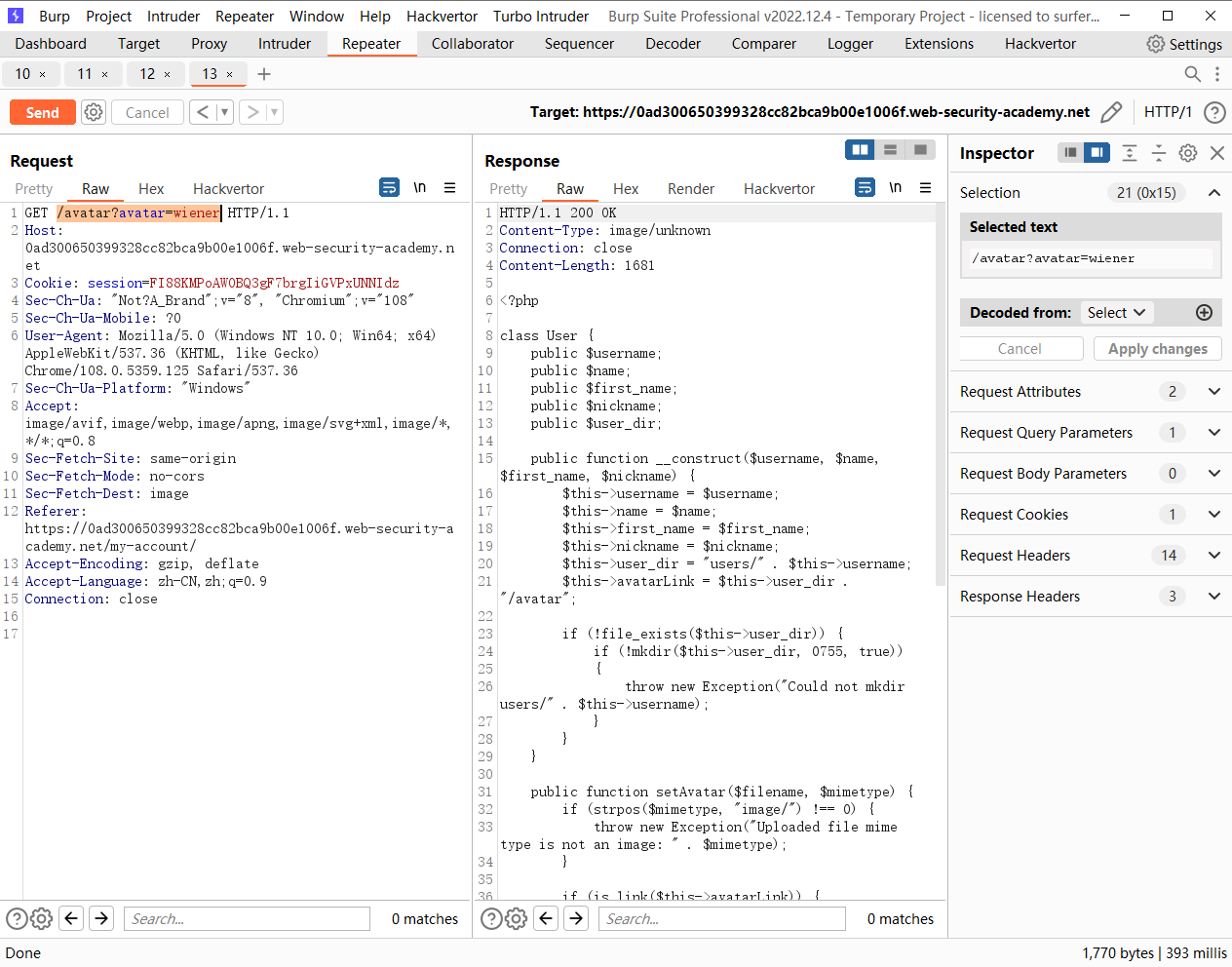The image size is (1232, 967).
Task: Click the Cancel button beside Send
Action: tap(147, 112)
